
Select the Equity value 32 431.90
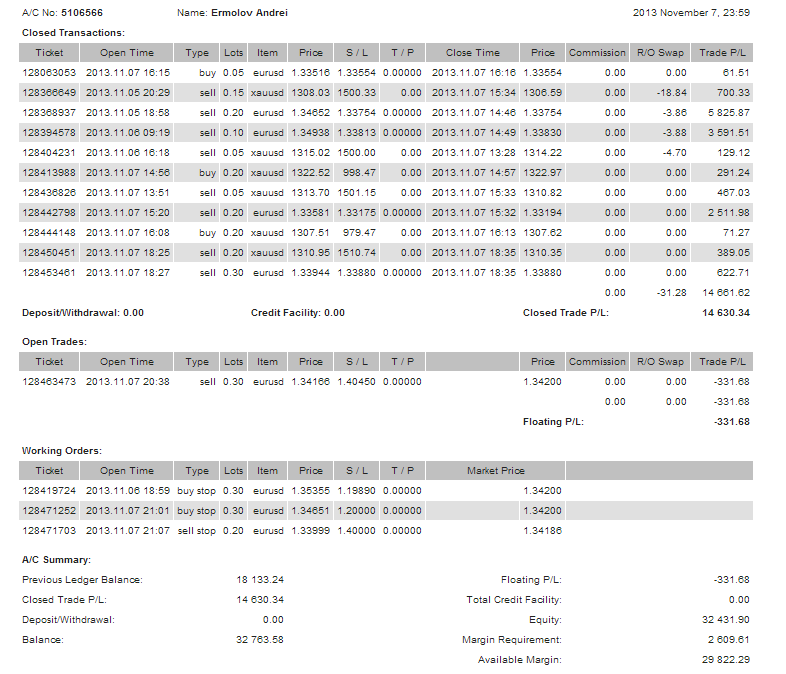coord(726,620)
